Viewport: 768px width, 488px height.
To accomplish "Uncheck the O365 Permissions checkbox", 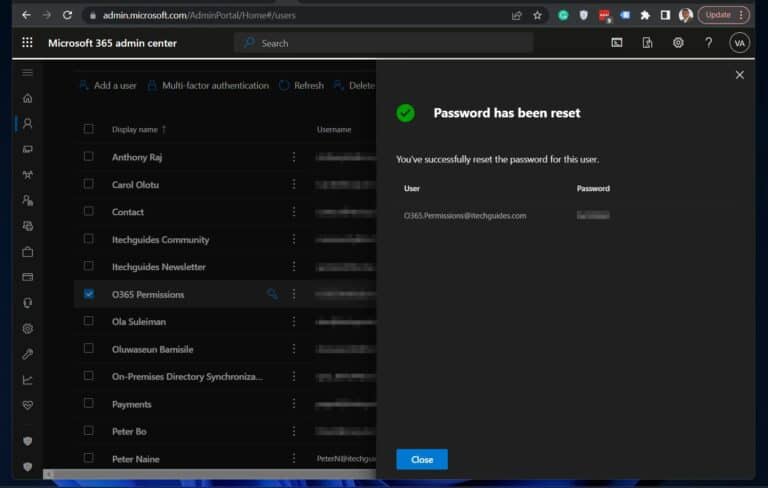I will tap(89, 293).
